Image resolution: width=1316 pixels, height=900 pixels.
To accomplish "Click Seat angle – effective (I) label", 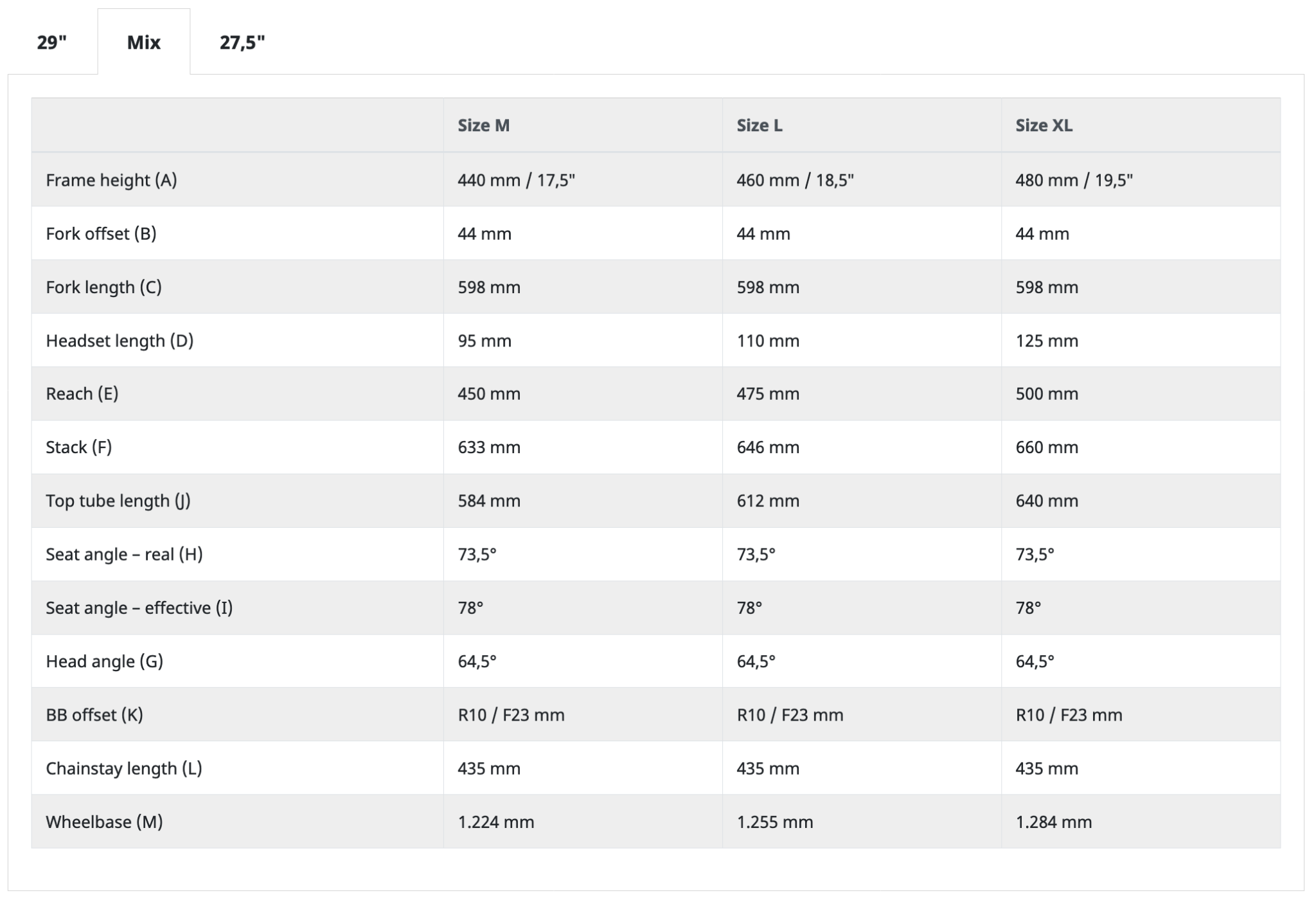I will point(139,607).
